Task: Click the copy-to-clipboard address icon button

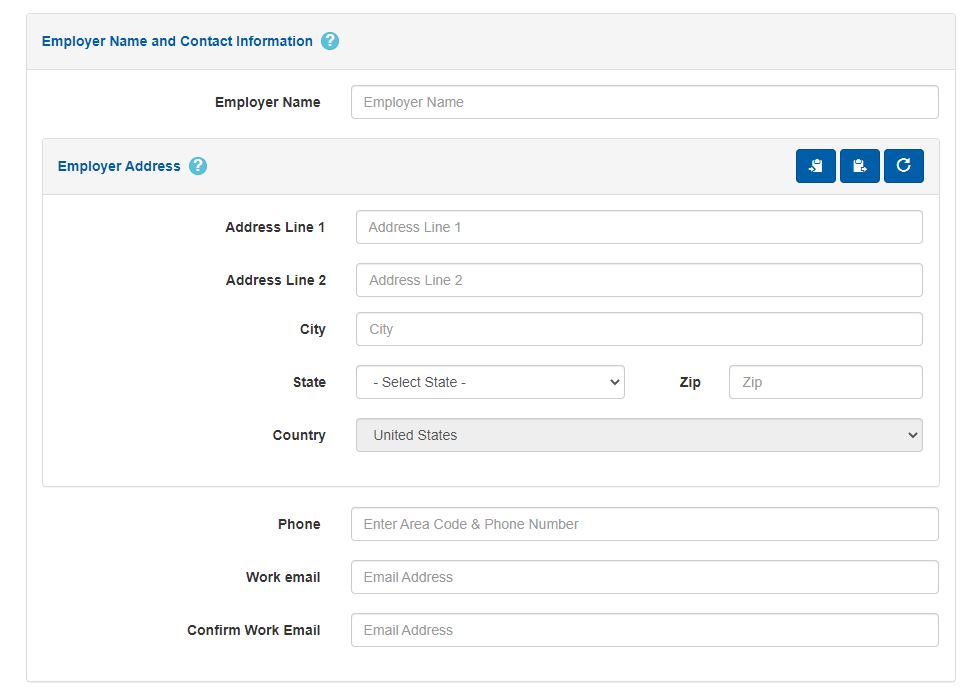Action: point(815,166)
